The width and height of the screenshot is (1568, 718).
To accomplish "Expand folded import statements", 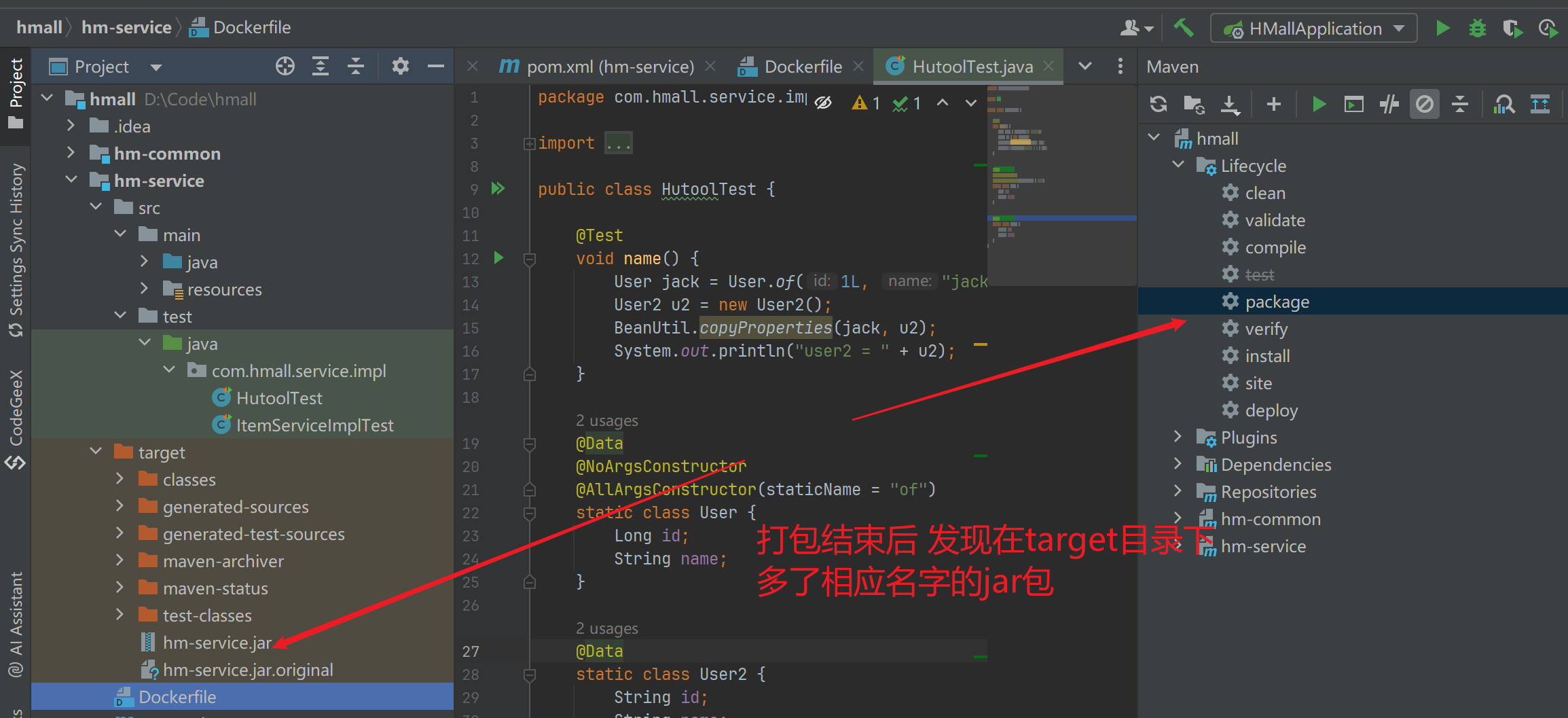I will (529, 143).
